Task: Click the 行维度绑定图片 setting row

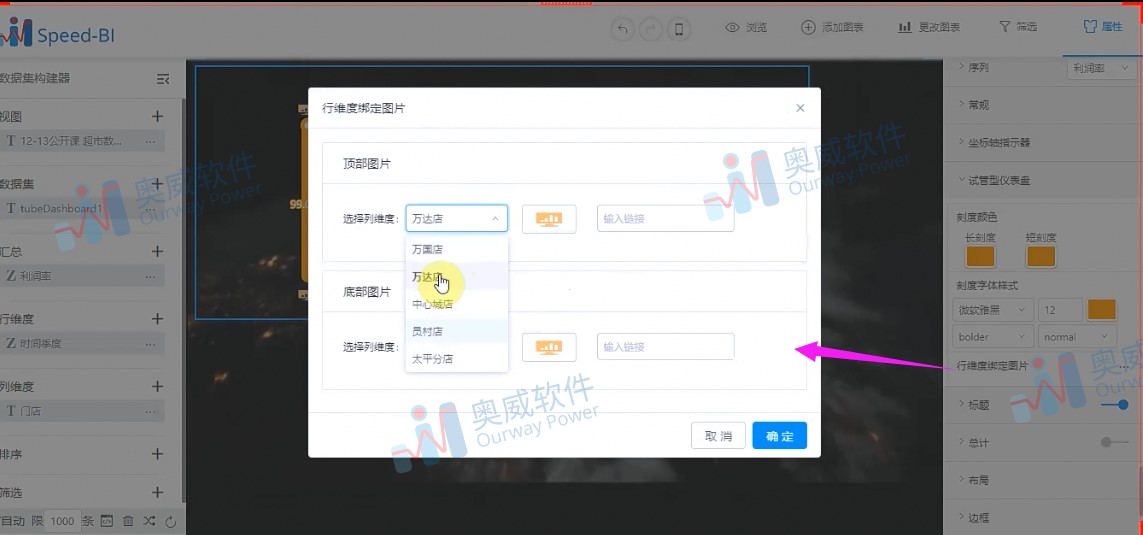Action: (x=1044, y=366)
